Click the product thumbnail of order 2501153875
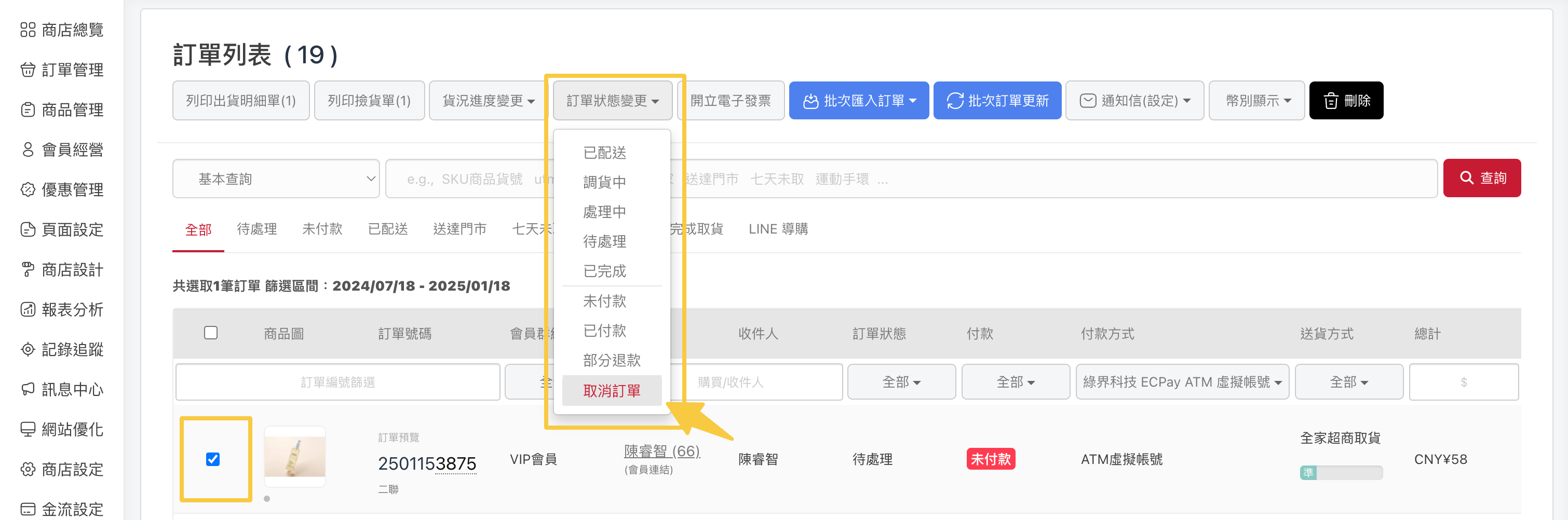The width and height of the screenshot is (1568, 520). (294, 457)
